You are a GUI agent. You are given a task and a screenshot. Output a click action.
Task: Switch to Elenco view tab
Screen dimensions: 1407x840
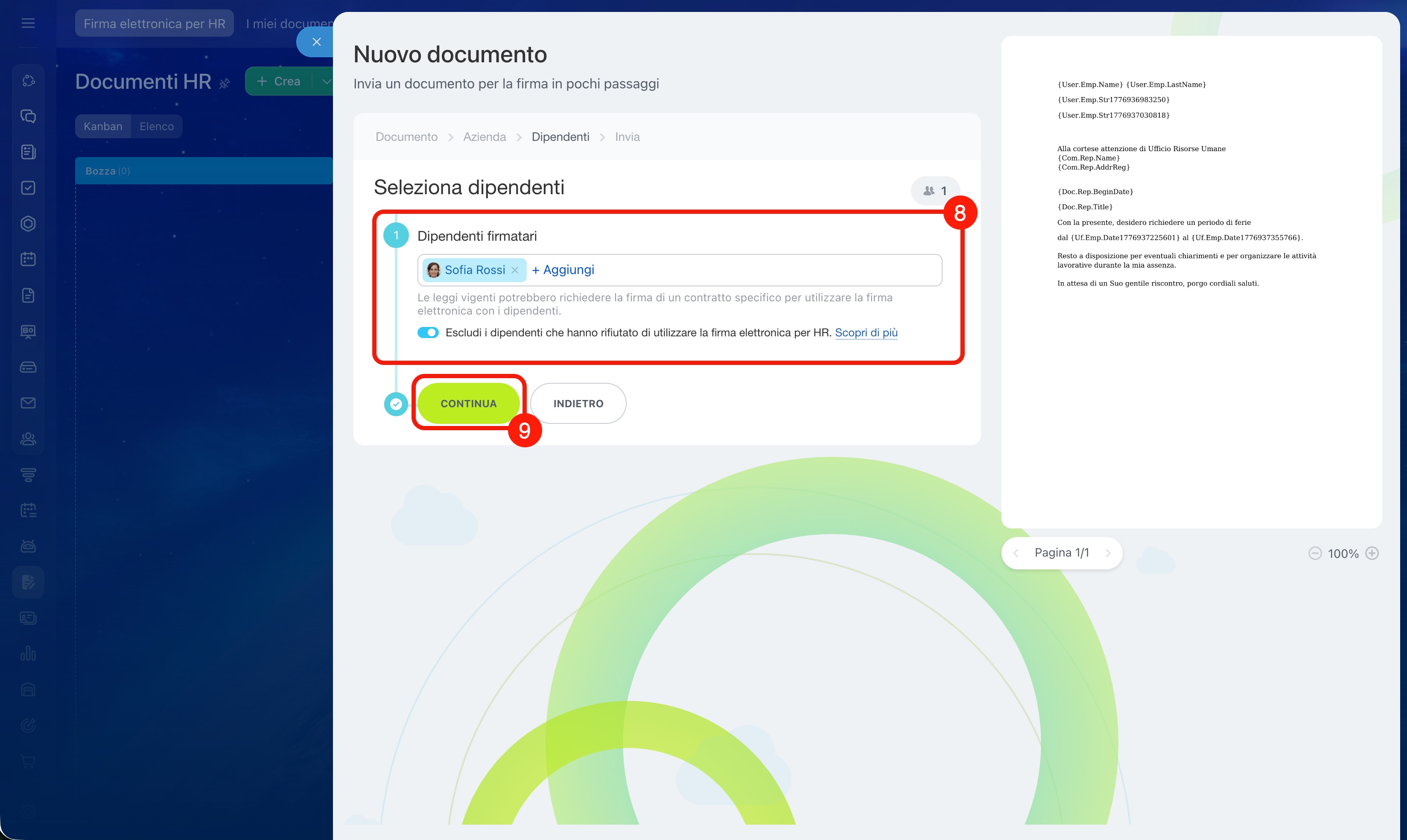click(156, 126)
